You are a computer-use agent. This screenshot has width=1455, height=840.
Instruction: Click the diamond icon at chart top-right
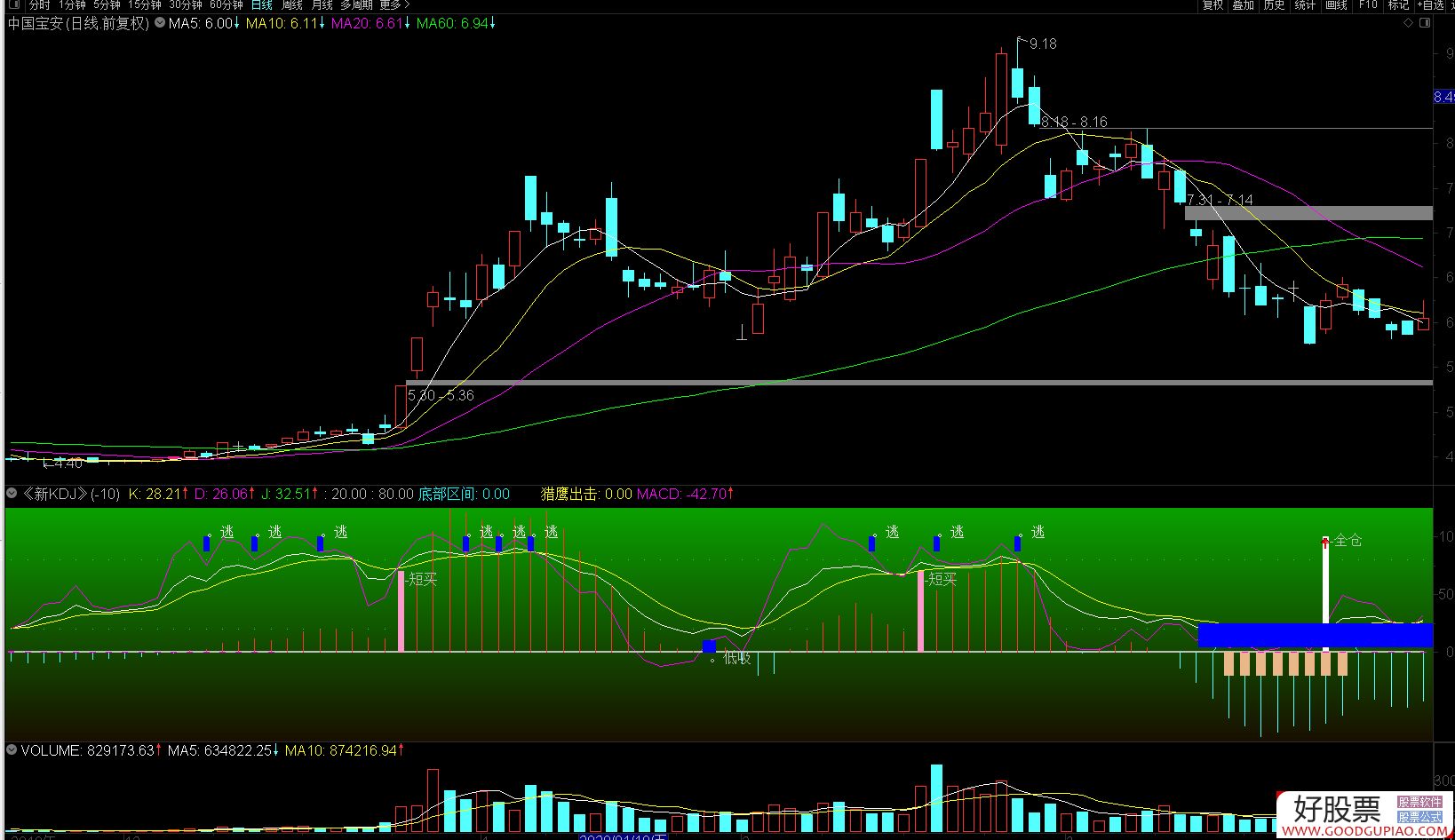(x=1408, y=24)
